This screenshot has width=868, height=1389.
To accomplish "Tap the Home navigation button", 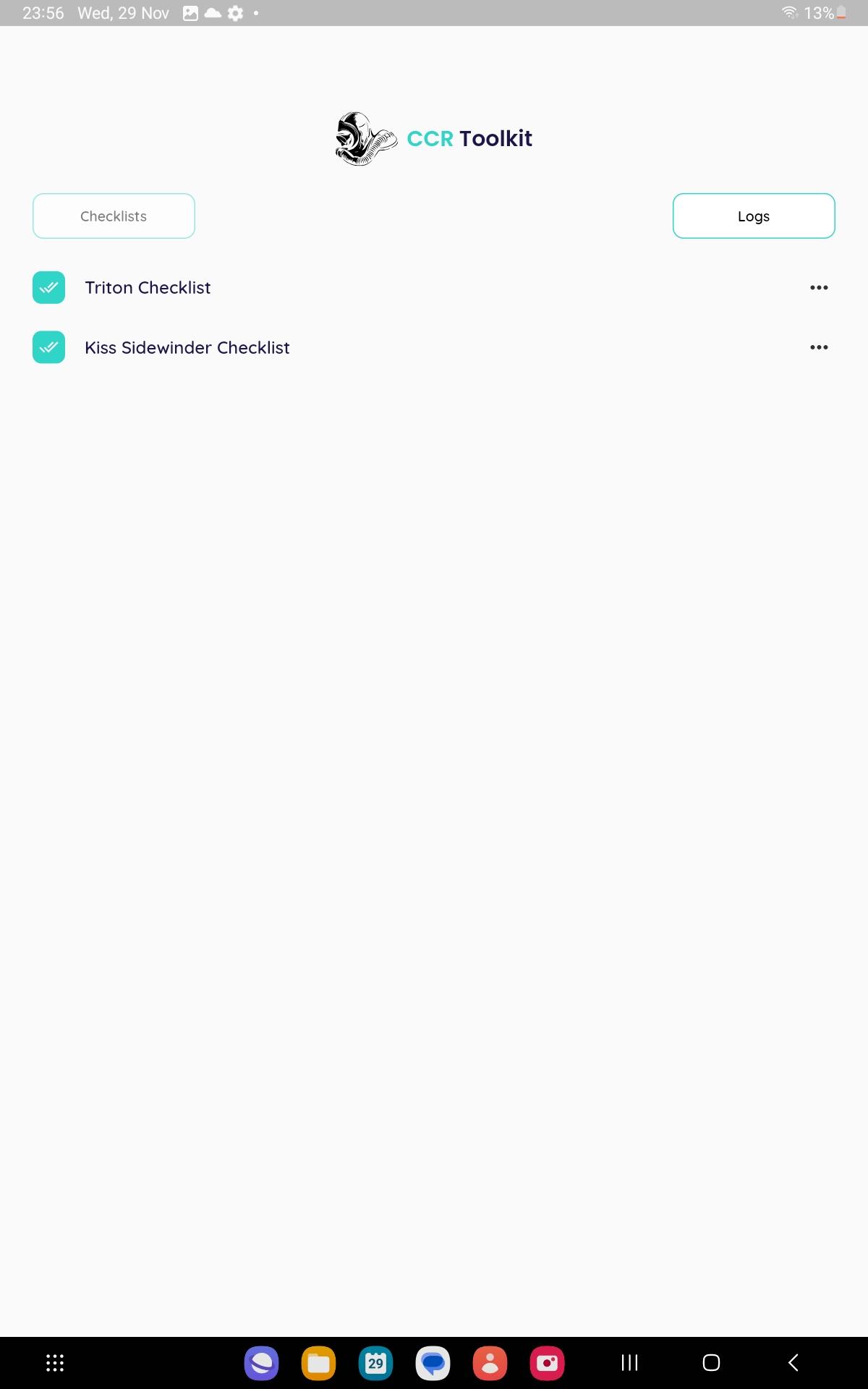I will pyautogui.click(x=712, y=1363).
